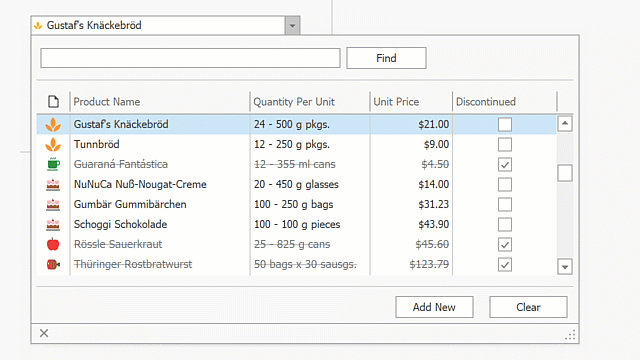
Task: Select the Gumbär Gummibärchen product name
Action: 130,204
